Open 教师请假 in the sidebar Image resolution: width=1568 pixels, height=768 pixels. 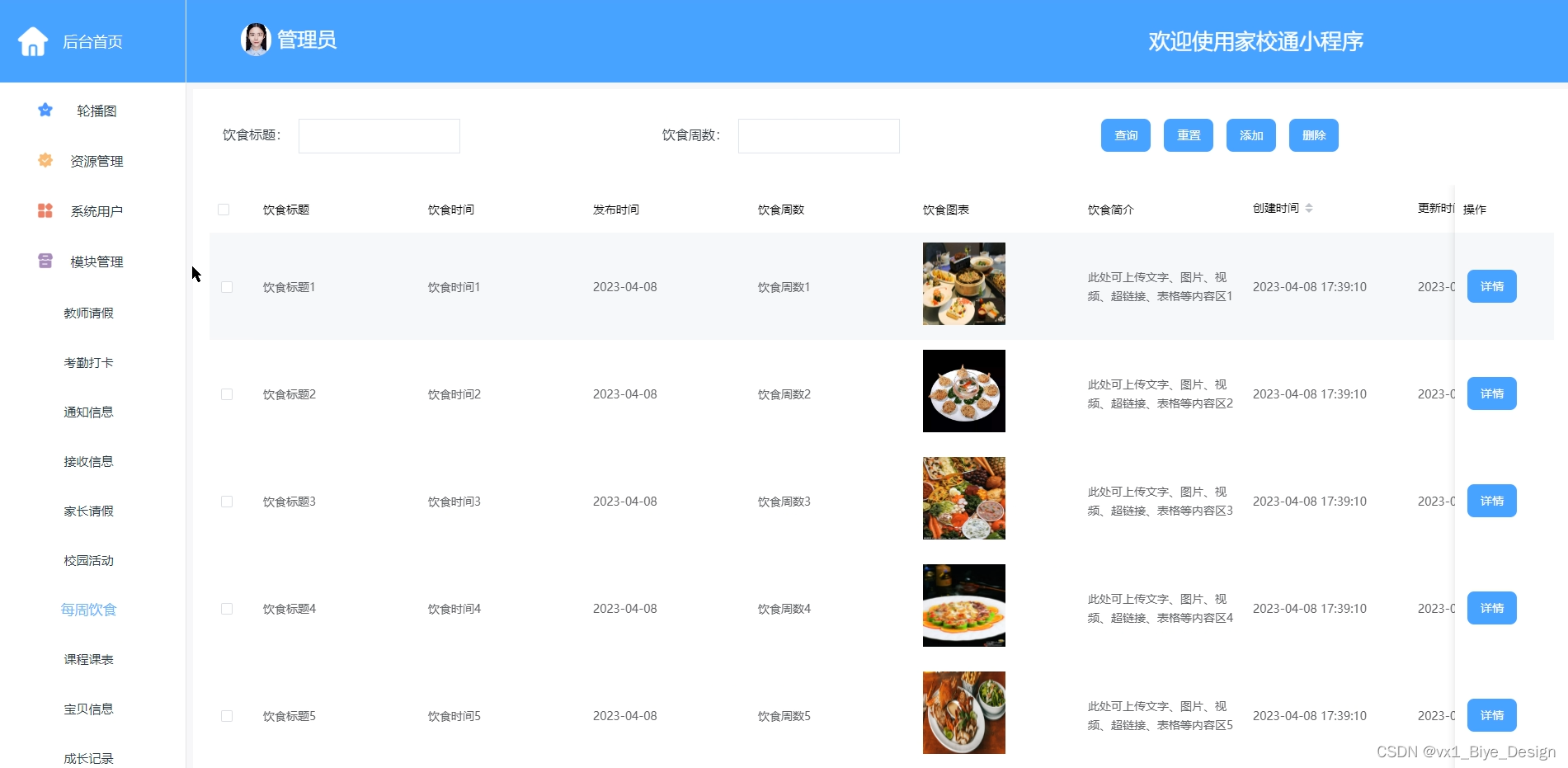click(x=89, y=313)
